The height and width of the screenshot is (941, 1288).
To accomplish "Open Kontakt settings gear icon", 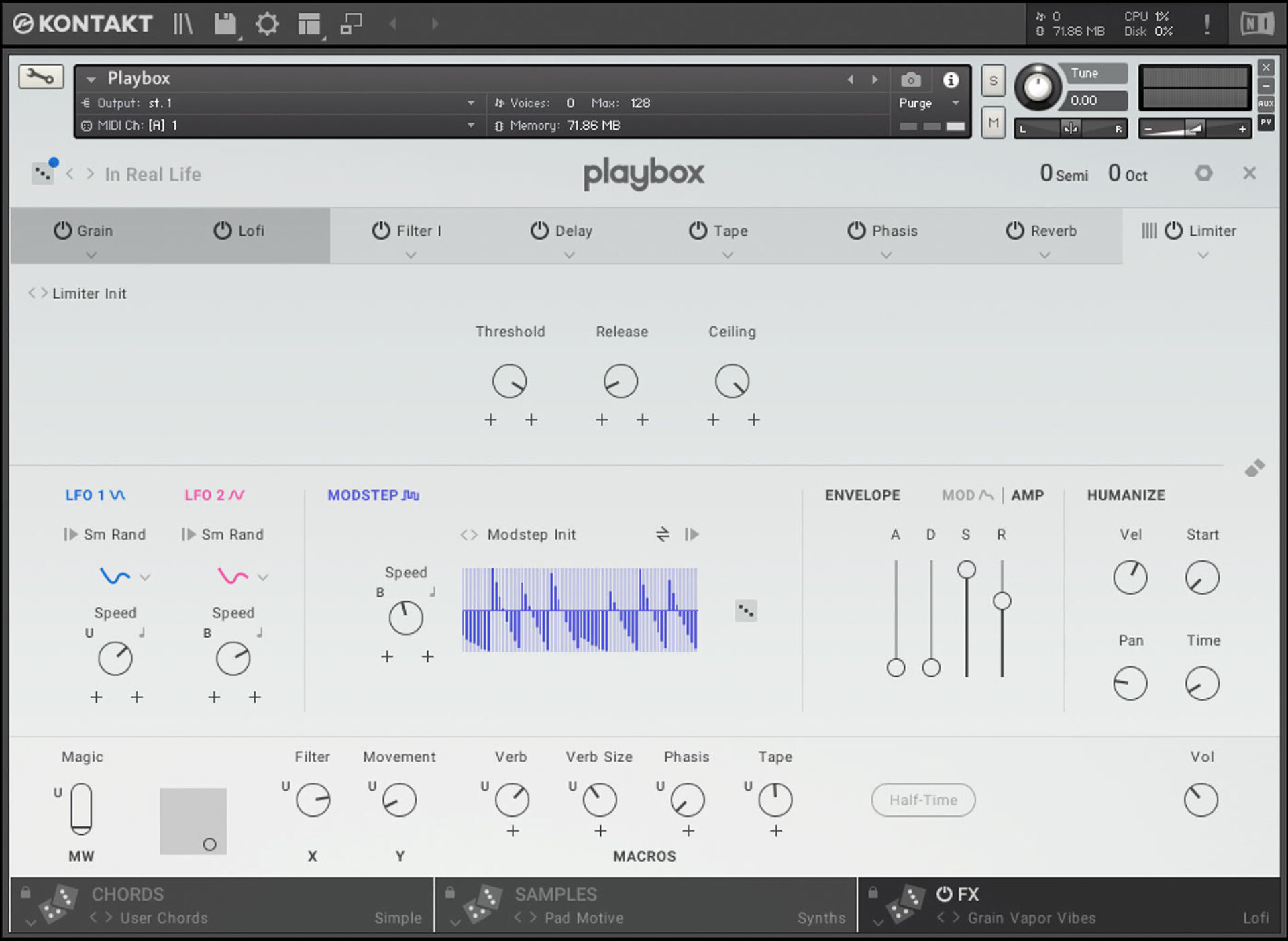I will (x=267, y=23).
